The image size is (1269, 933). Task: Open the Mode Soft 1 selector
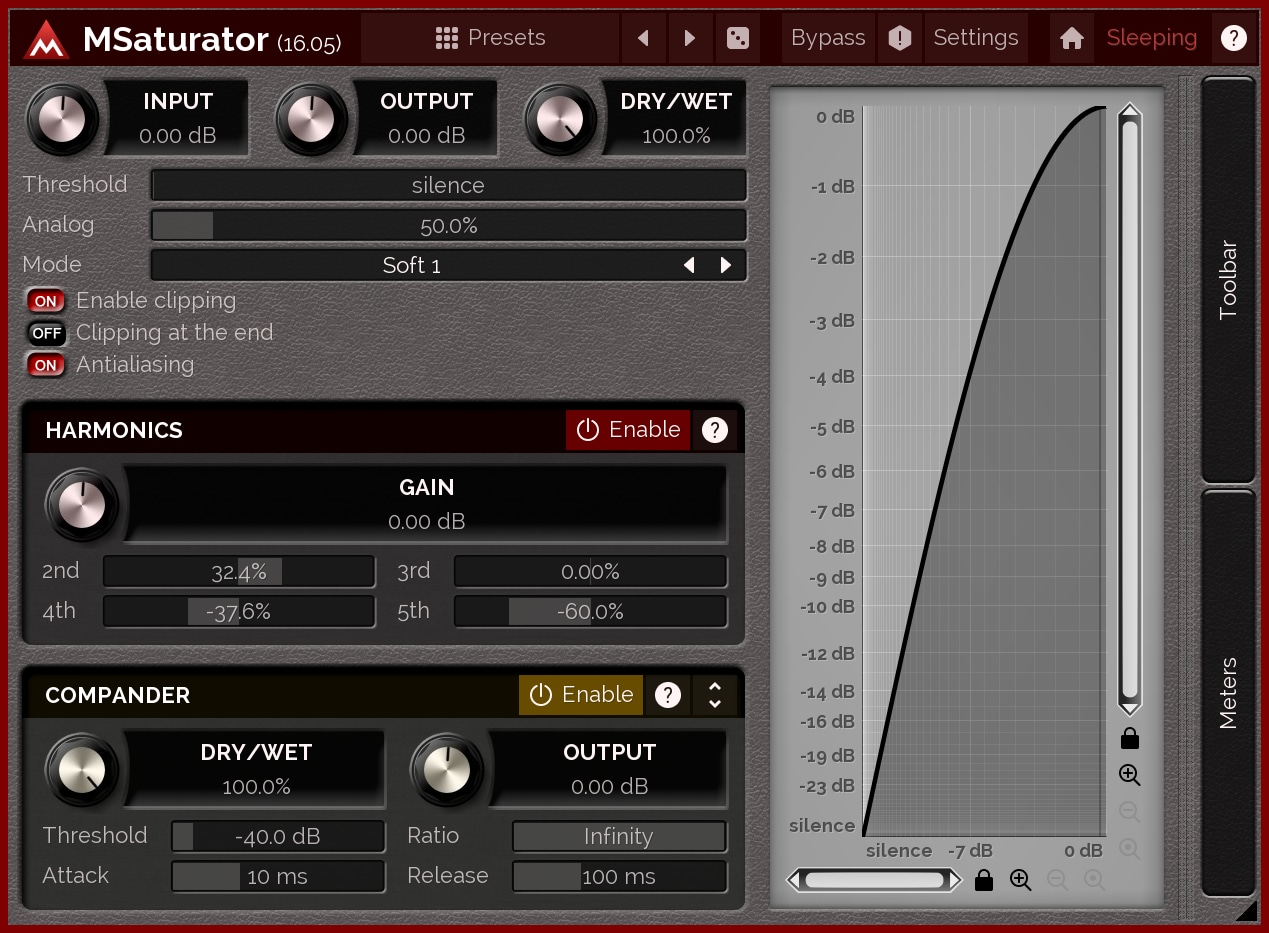click(x=412, y=265)
